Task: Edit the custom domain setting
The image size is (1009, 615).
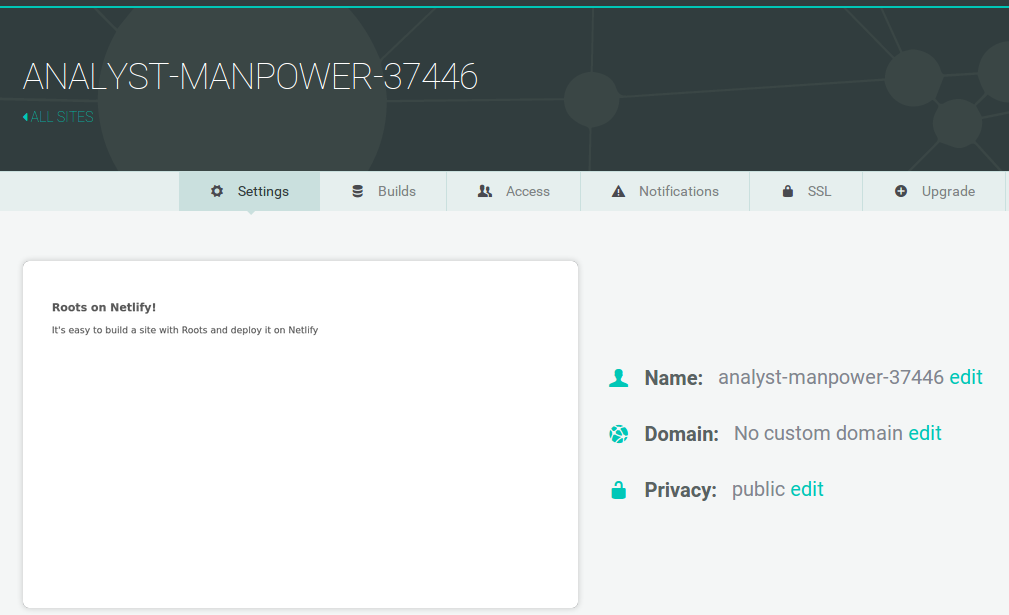Action: [925, 433]
